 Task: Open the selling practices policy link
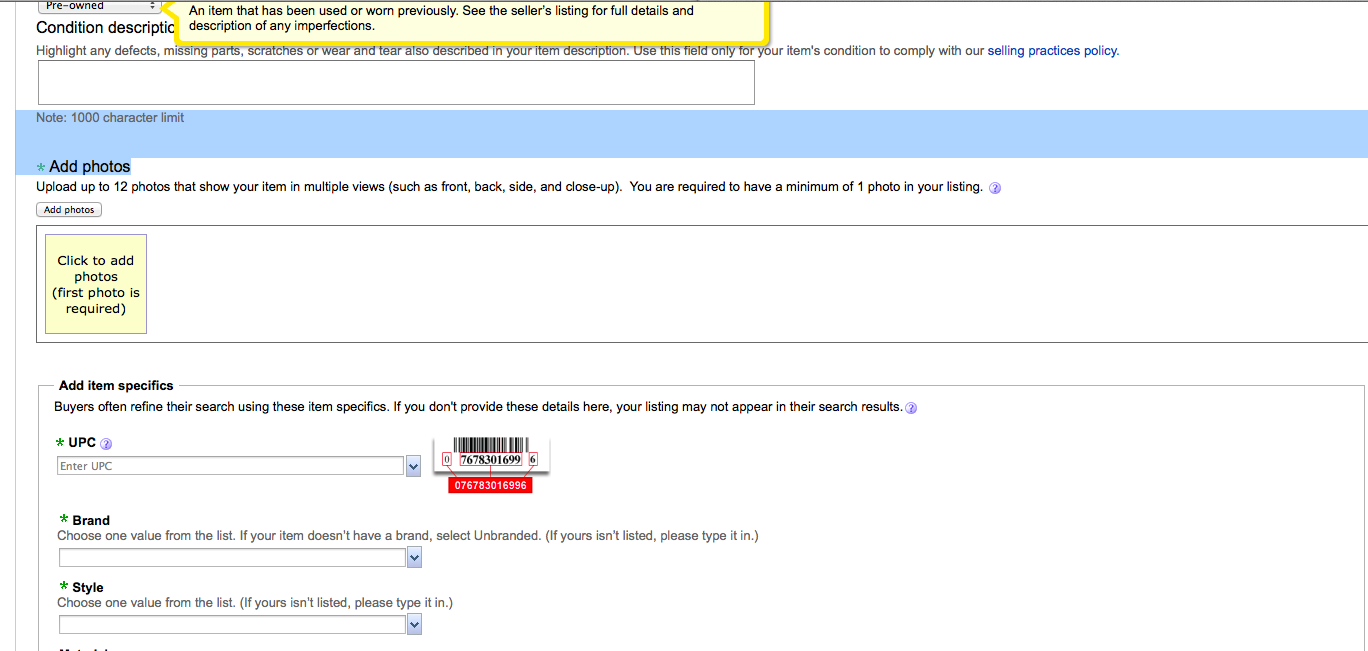click(1052, 51)
